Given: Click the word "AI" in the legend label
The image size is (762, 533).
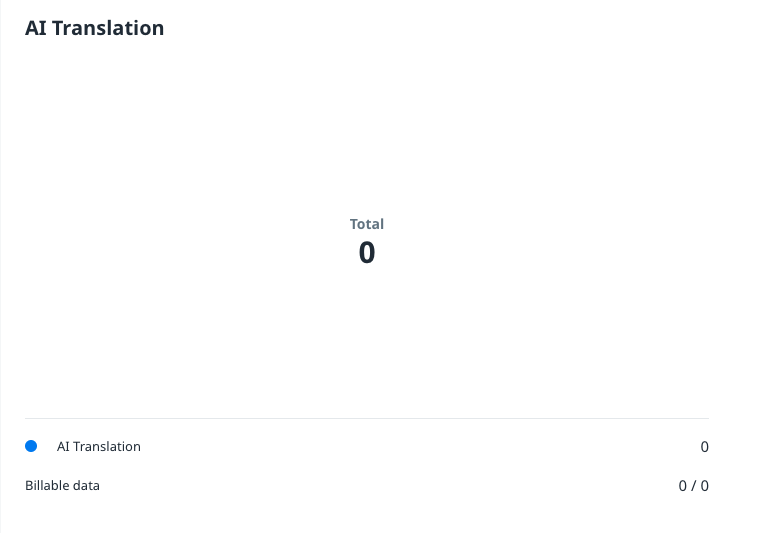Looking at the screenshot, I should pos(63,447).
